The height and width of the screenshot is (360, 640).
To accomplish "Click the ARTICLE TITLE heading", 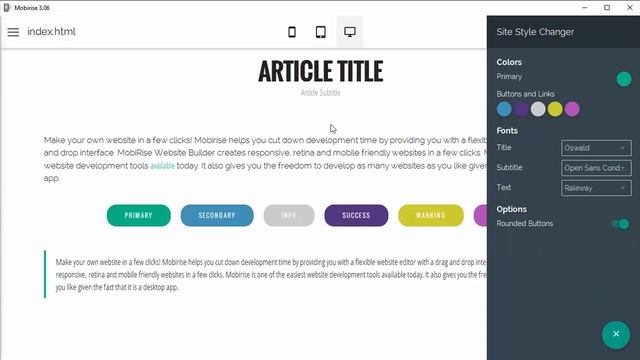I will pos(320,71).
